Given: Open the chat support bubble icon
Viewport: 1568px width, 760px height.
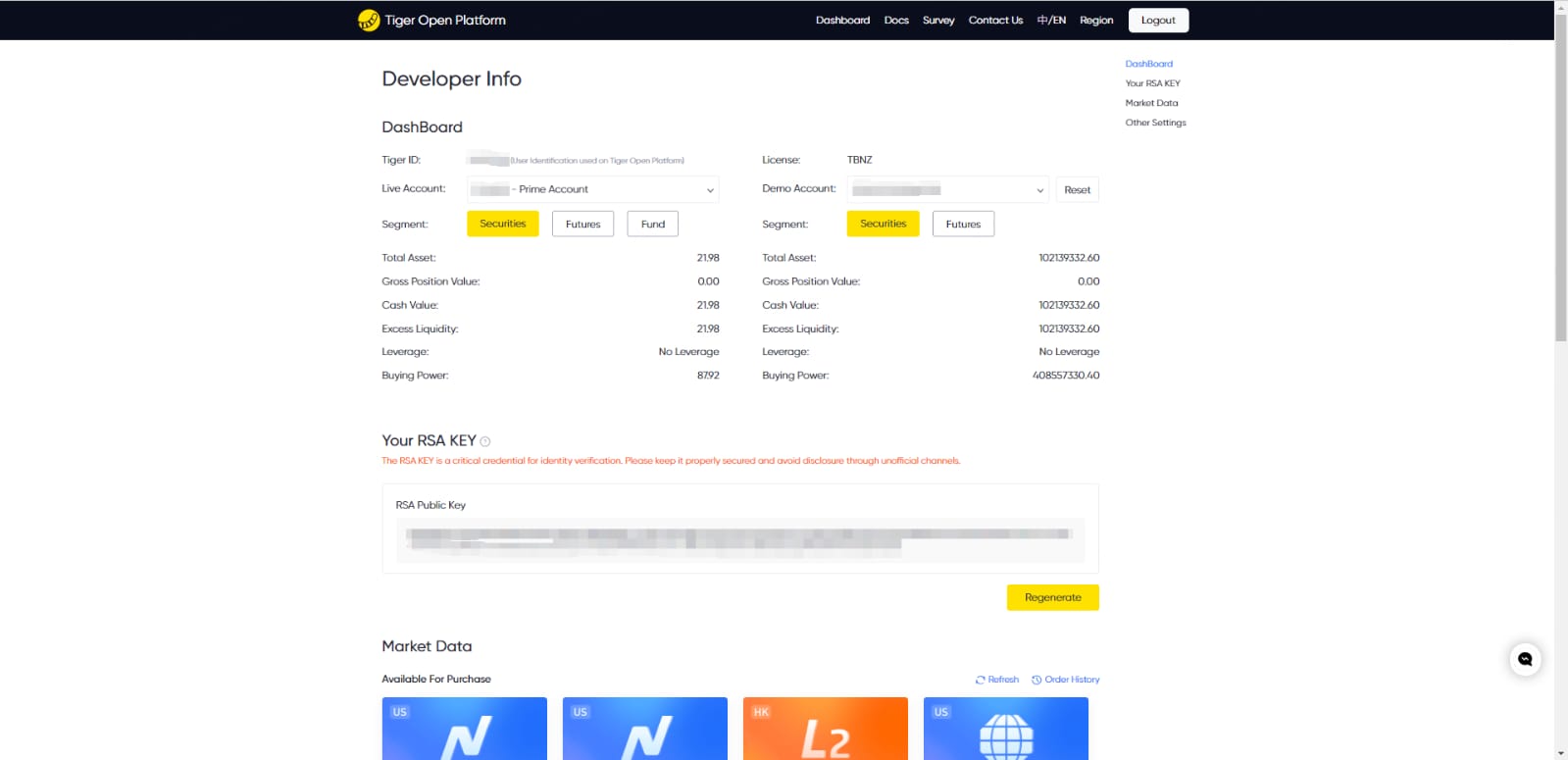Looking at the screenshot, I should [1525, 659].
